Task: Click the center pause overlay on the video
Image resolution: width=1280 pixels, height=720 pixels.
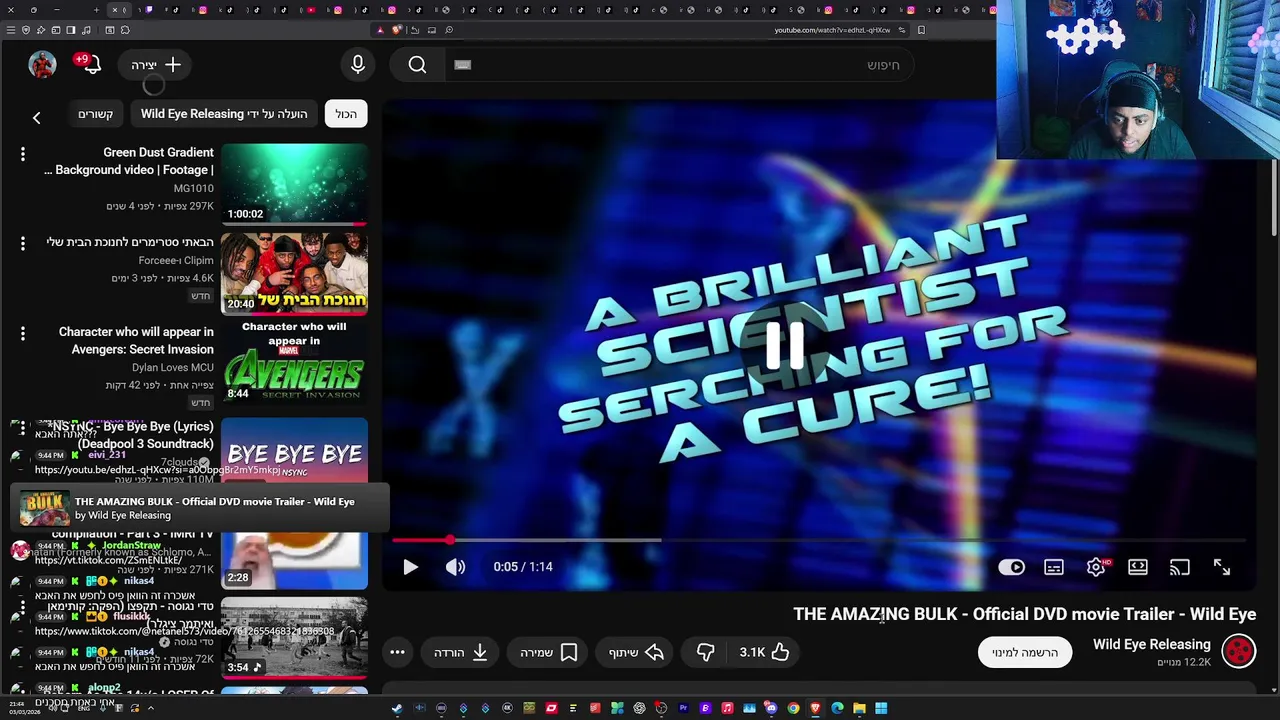Action: click(x=784, y=345)
